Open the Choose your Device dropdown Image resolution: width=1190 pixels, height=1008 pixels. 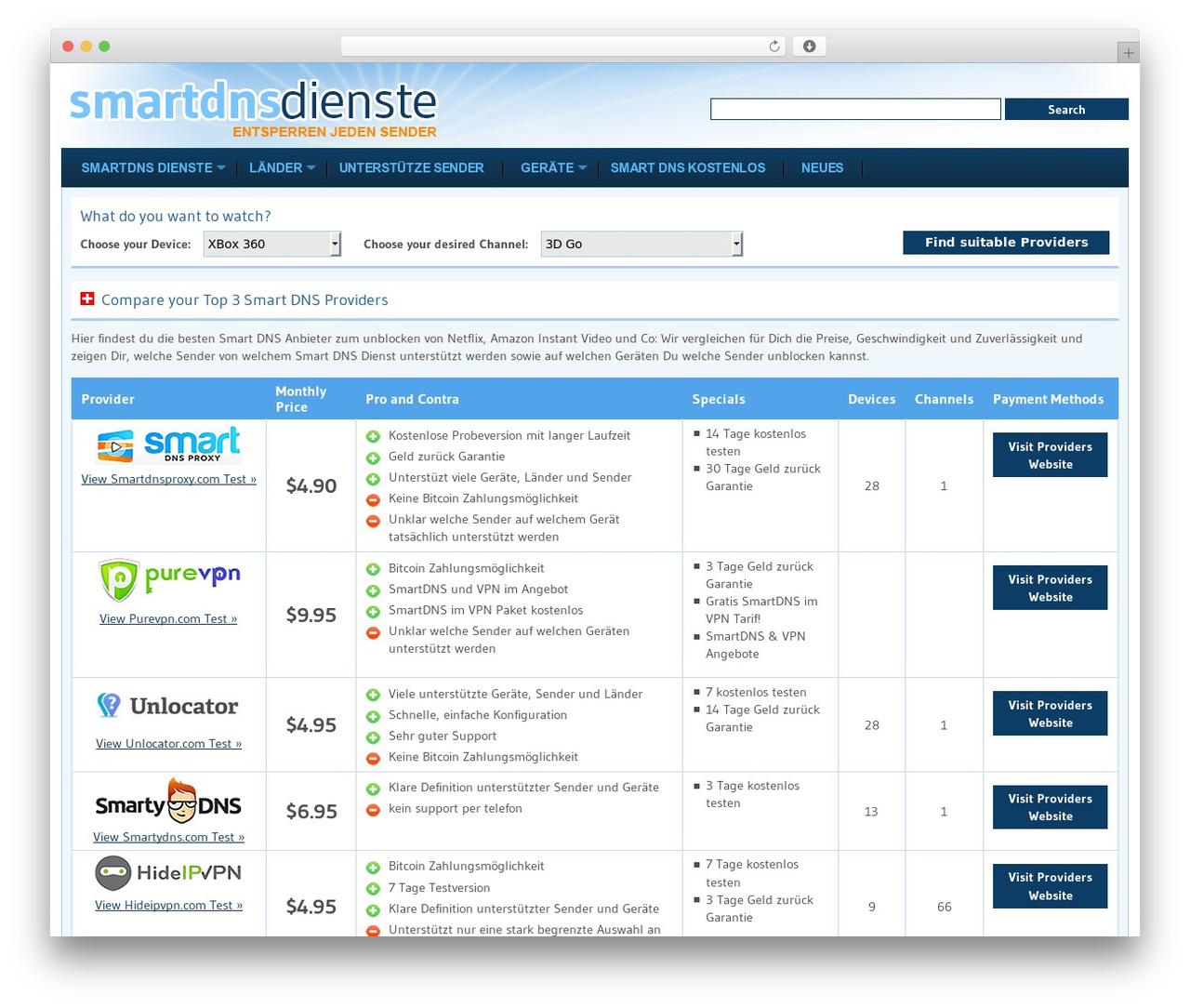pos(272,244)
